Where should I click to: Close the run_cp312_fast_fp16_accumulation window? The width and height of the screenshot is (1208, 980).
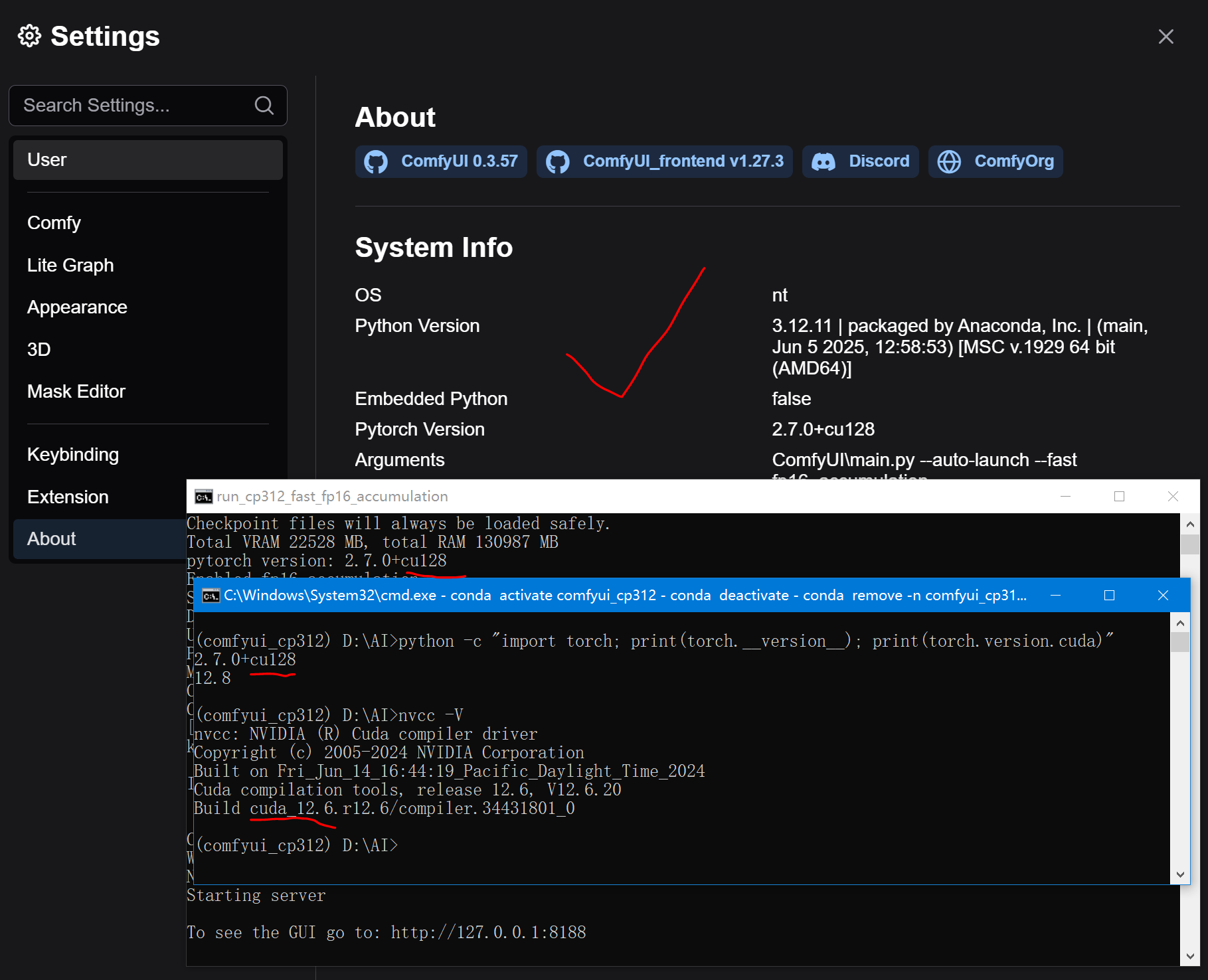coord(1173,497)
